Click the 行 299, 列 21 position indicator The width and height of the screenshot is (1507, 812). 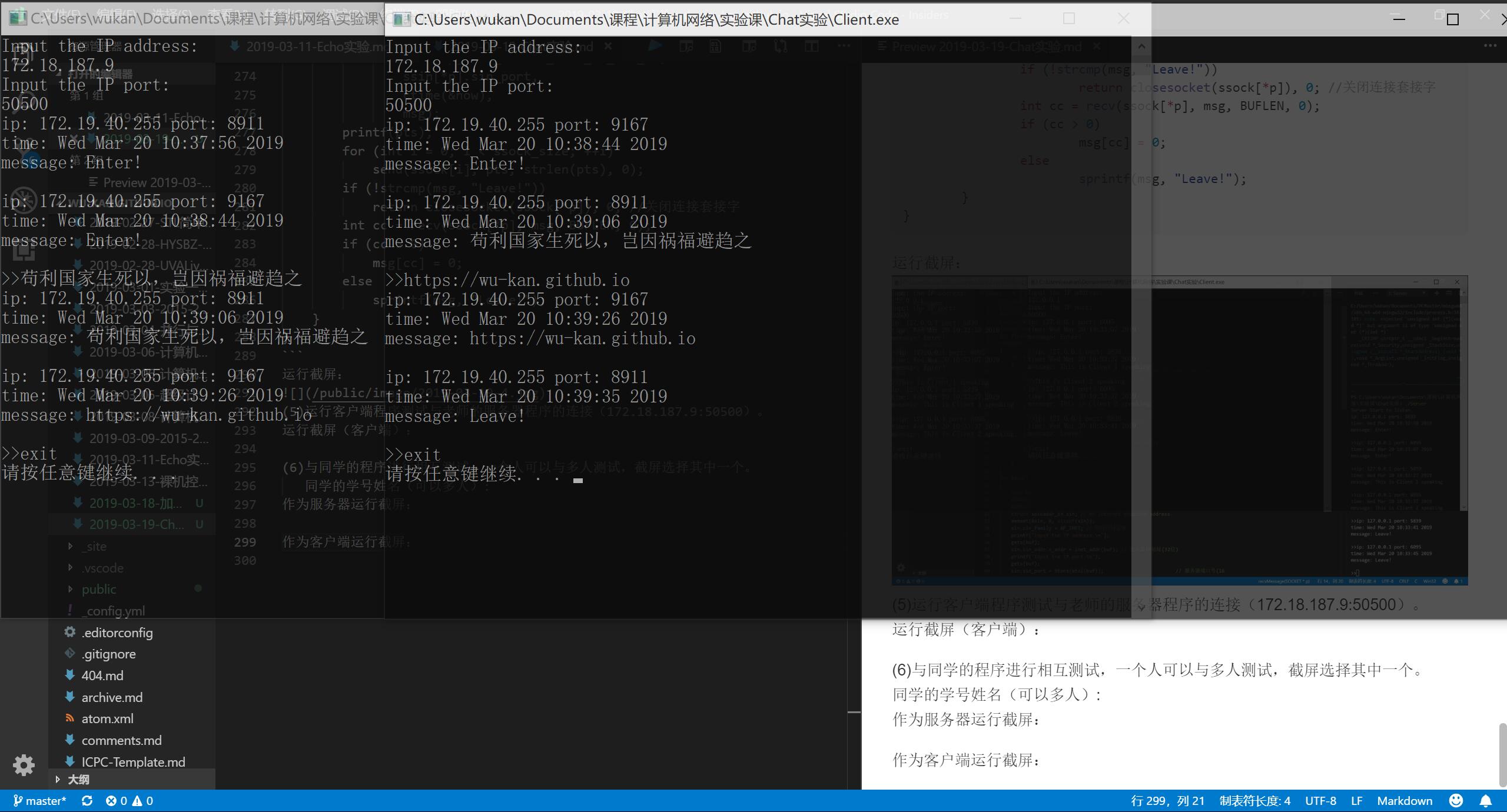pos(1167,801)
